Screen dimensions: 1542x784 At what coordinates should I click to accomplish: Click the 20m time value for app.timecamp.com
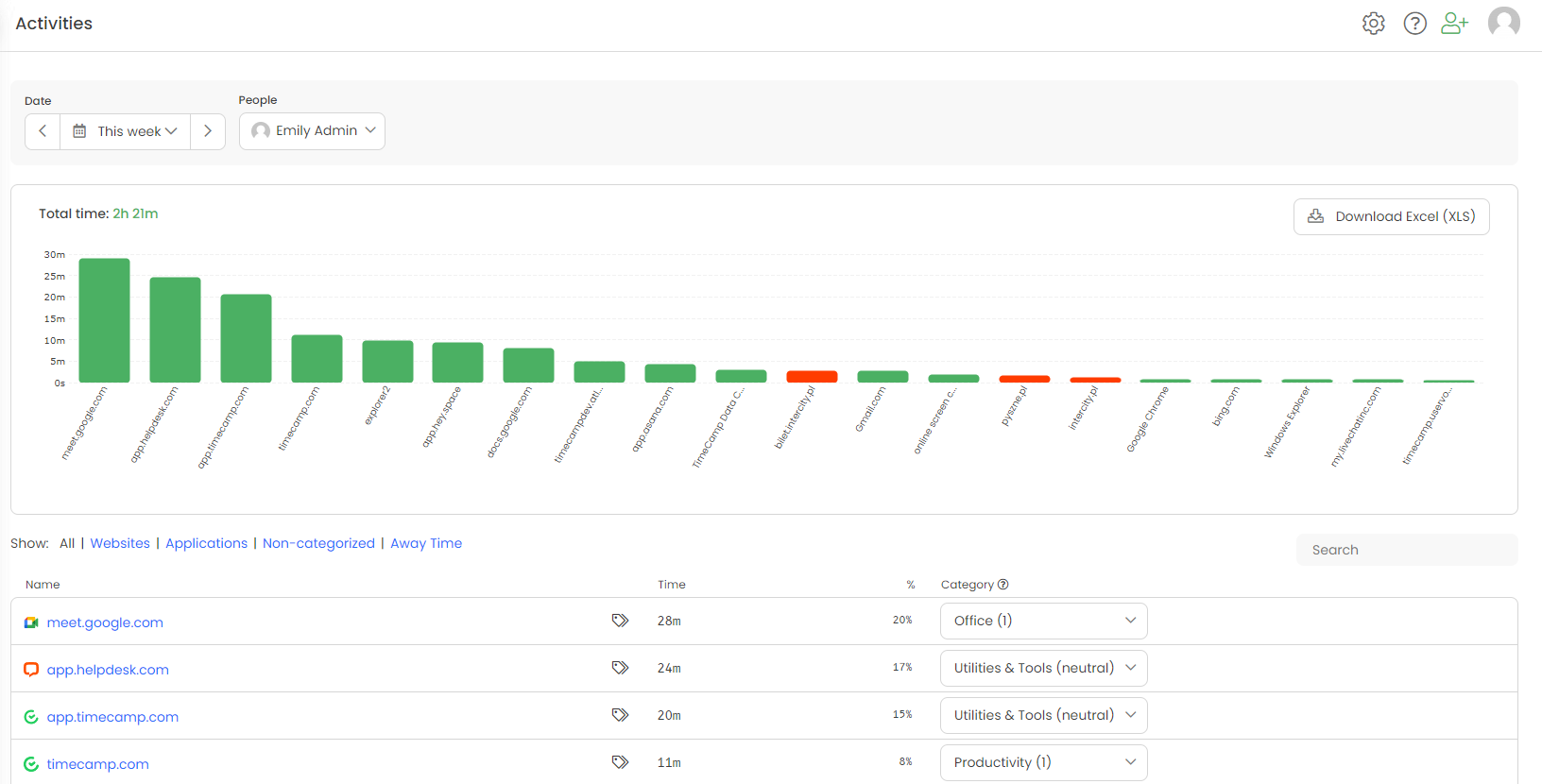[x=669, y=715]
